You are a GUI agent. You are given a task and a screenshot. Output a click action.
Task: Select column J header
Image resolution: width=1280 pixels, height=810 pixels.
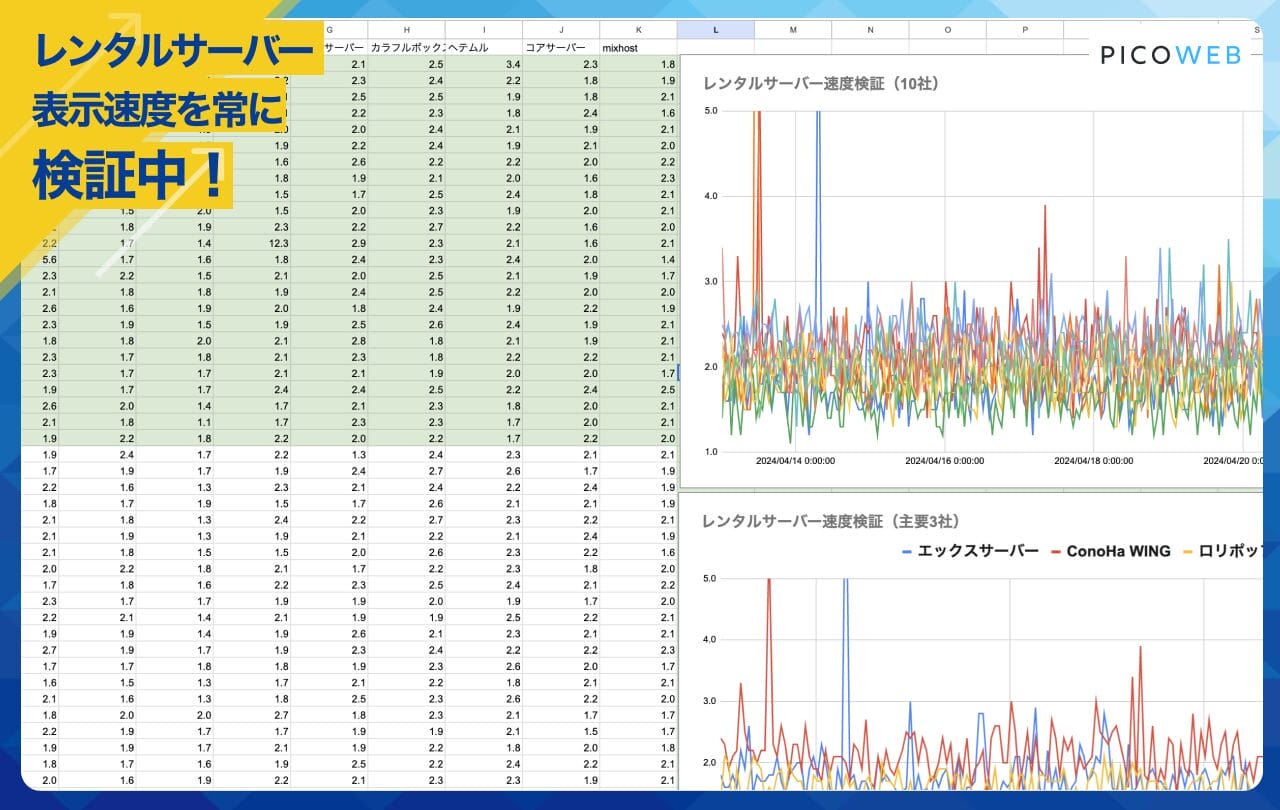coord(561,30)
